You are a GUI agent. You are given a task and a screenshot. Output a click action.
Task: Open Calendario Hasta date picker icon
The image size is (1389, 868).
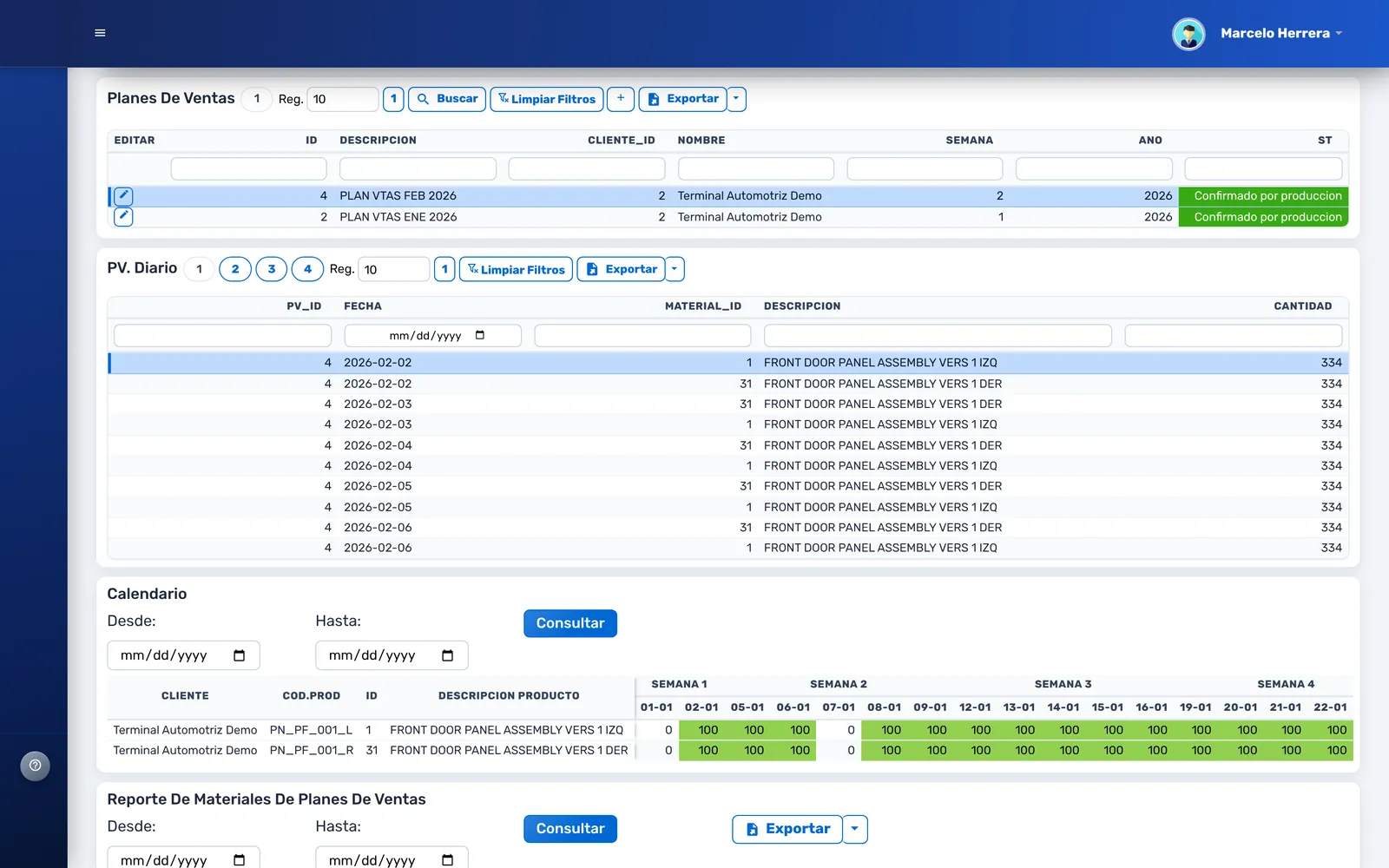(448, 655)
